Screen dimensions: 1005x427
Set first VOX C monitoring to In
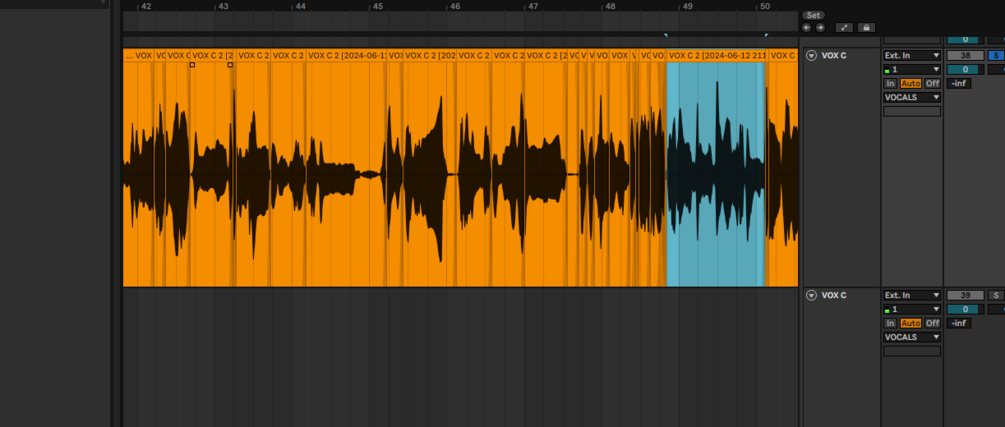point(890,83)
